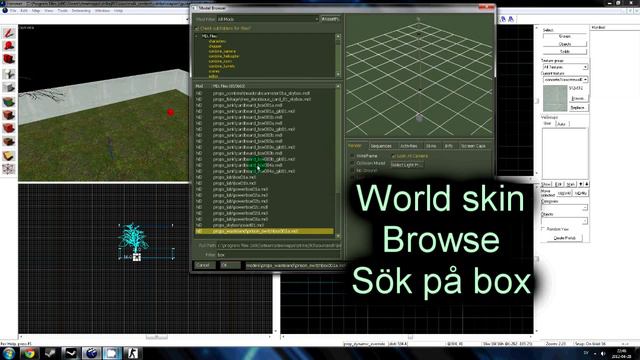Screen dimensions: 640x360
Task: Choose the Camera tool
Action: point(9,60)
